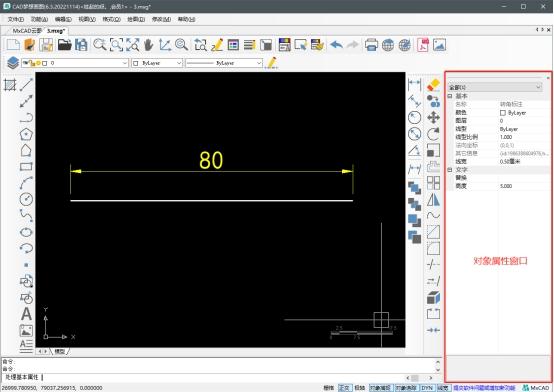Click the ByLayer color swatch in properties panel
The width and height of the screenshot is (554, 392).
coord(503,113)
